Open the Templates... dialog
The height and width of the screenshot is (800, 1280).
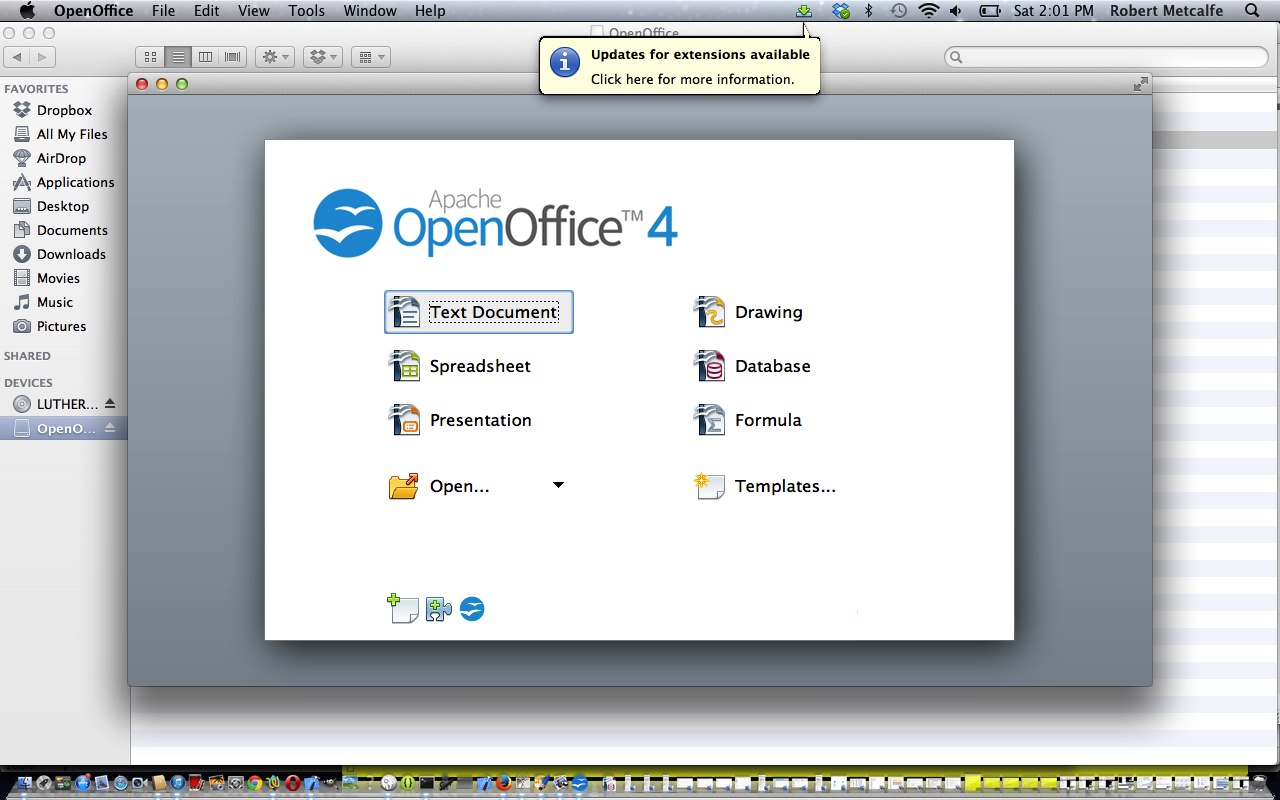765,486
